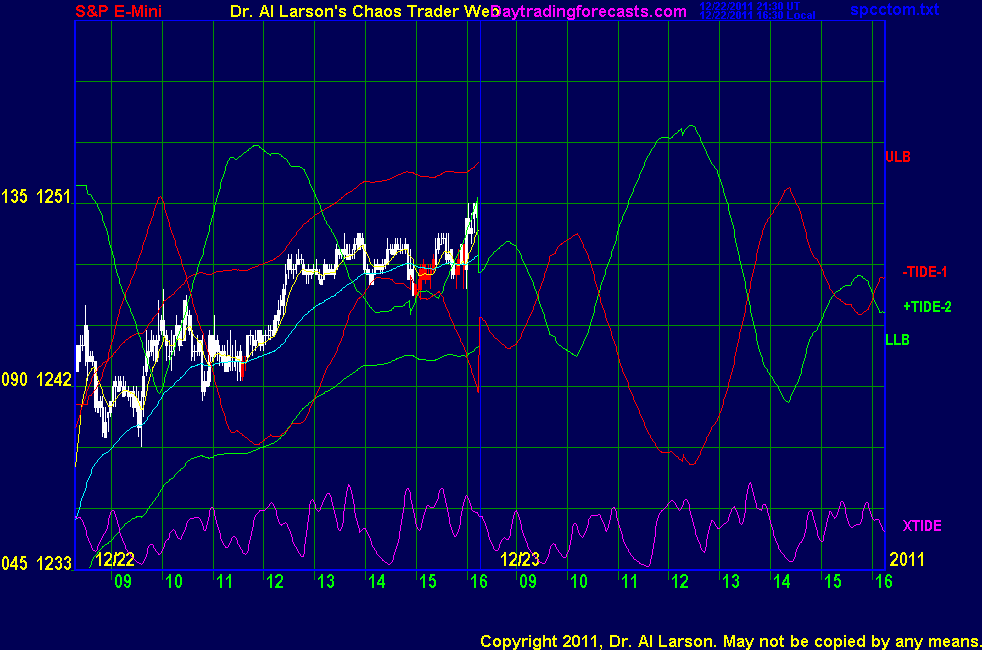Click the red "S&P E-Mini" chart title
This screenshot has height=650, width=982.
click(118, 11)
